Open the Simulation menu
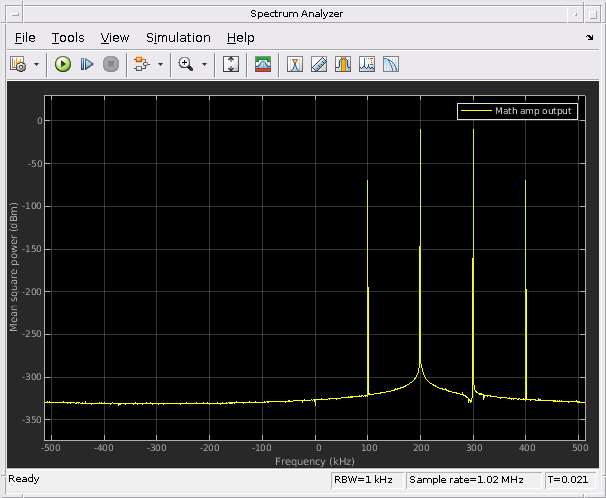This screenshot has height=498, width=606. pyautogui.click(x=178, y=38)
